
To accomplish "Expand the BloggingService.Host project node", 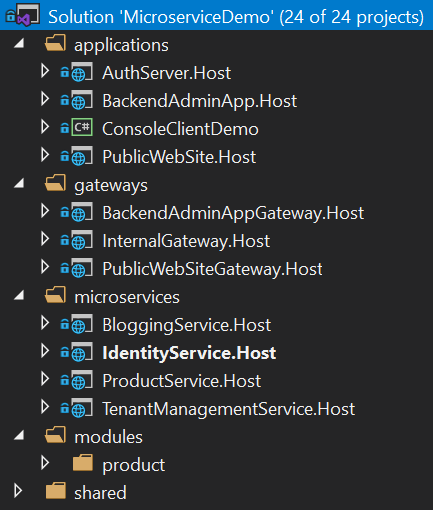I will [x=45, y=323].
